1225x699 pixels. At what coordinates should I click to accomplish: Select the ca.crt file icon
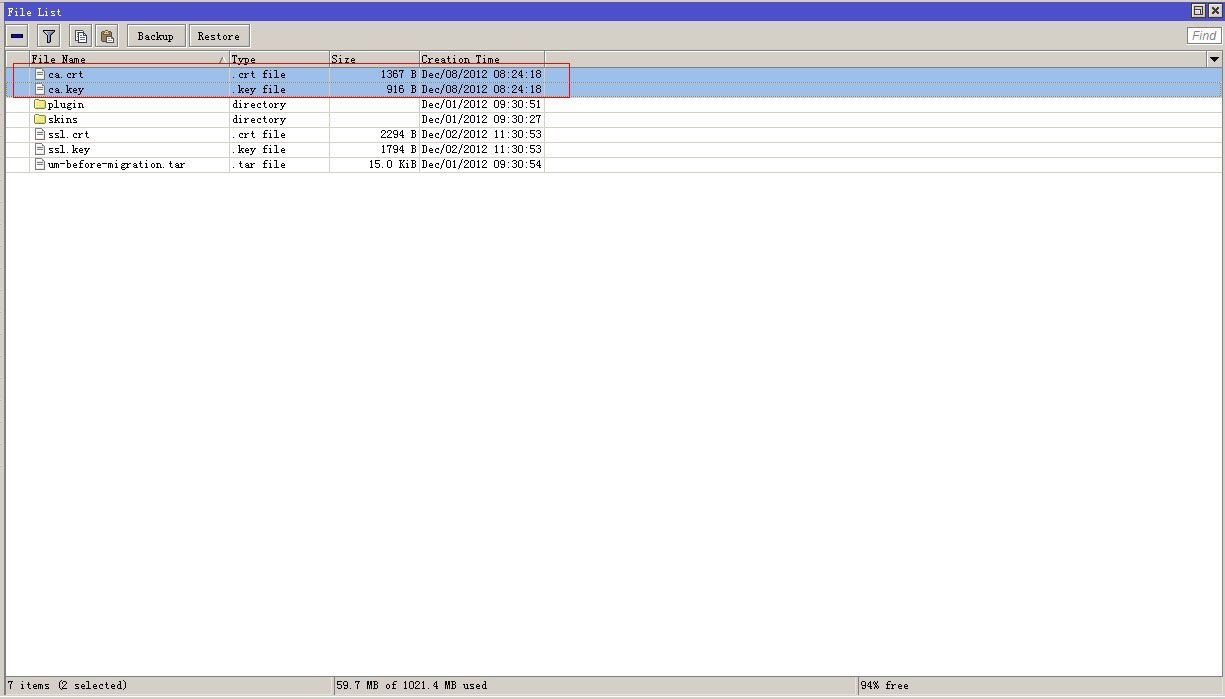point(40,74)
